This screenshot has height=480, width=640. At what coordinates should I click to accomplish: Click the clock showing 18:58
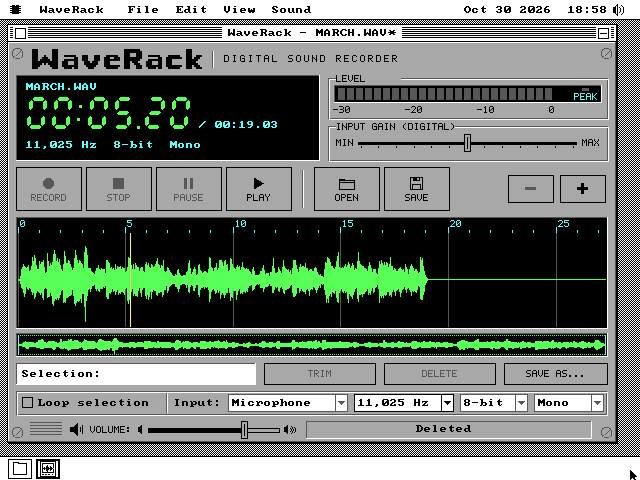click(587, 9)
